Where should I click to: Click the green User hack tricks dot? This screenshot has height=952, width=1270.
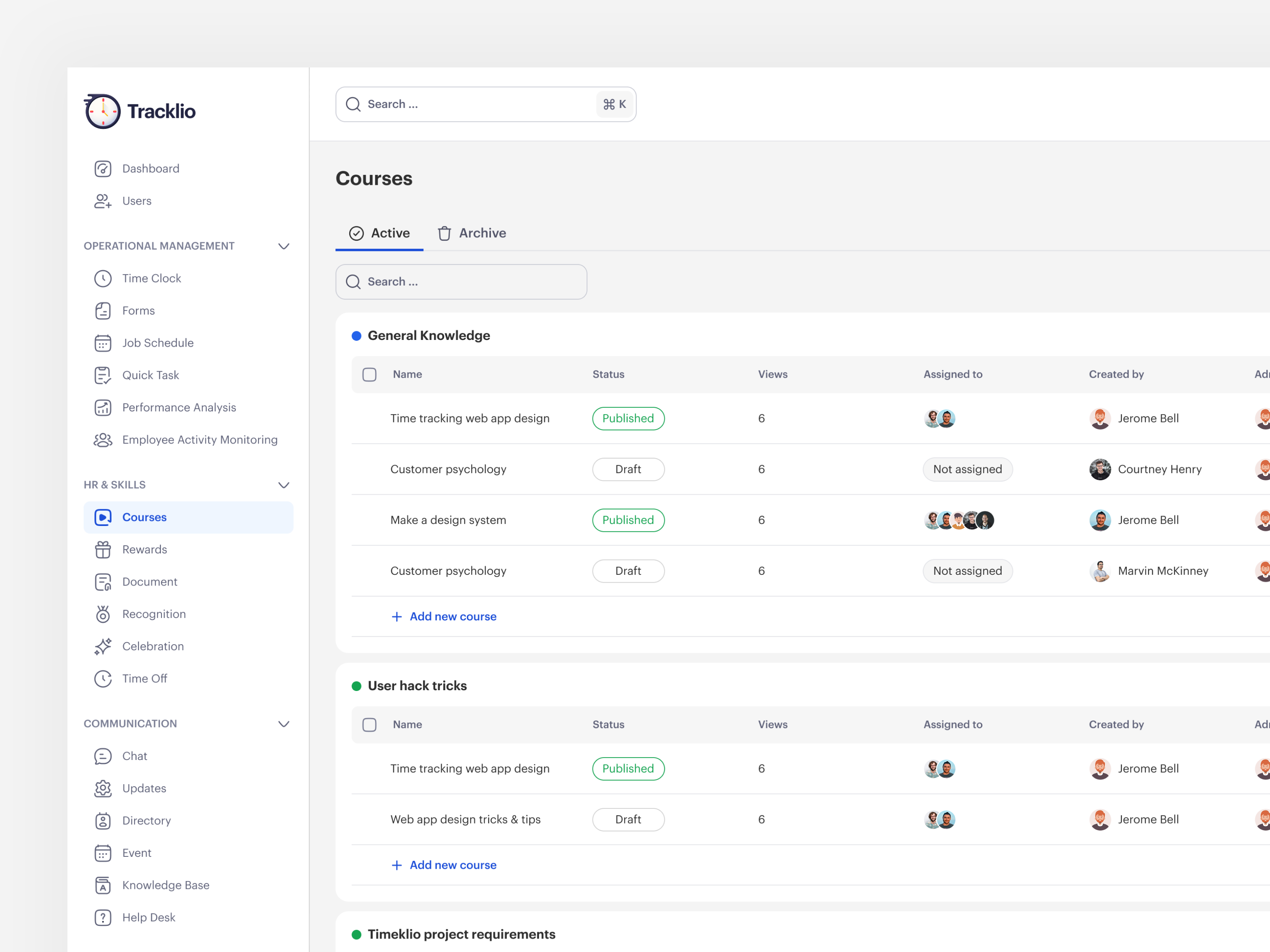tap(356, 686)
